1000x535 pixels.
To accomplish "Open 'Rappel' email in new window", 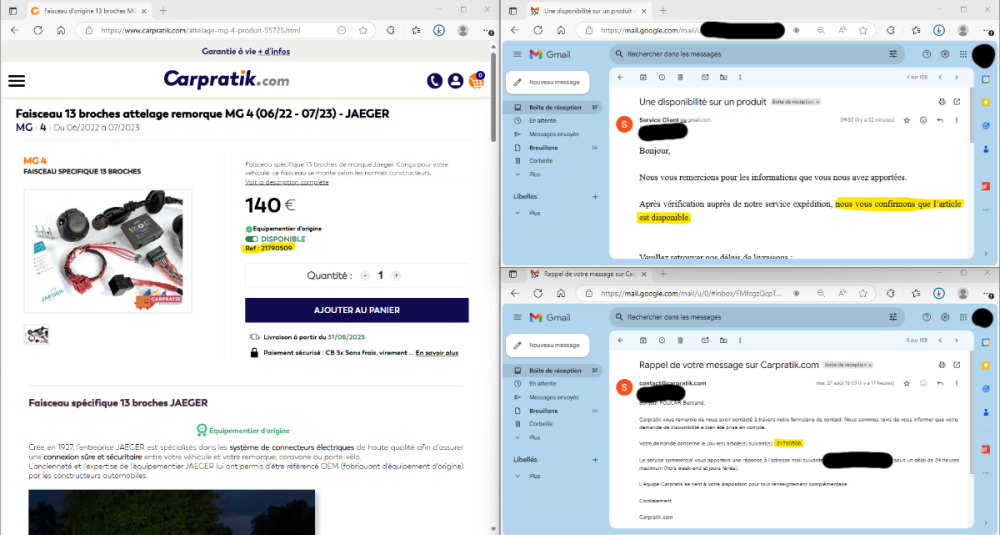I will click(957, 365).
